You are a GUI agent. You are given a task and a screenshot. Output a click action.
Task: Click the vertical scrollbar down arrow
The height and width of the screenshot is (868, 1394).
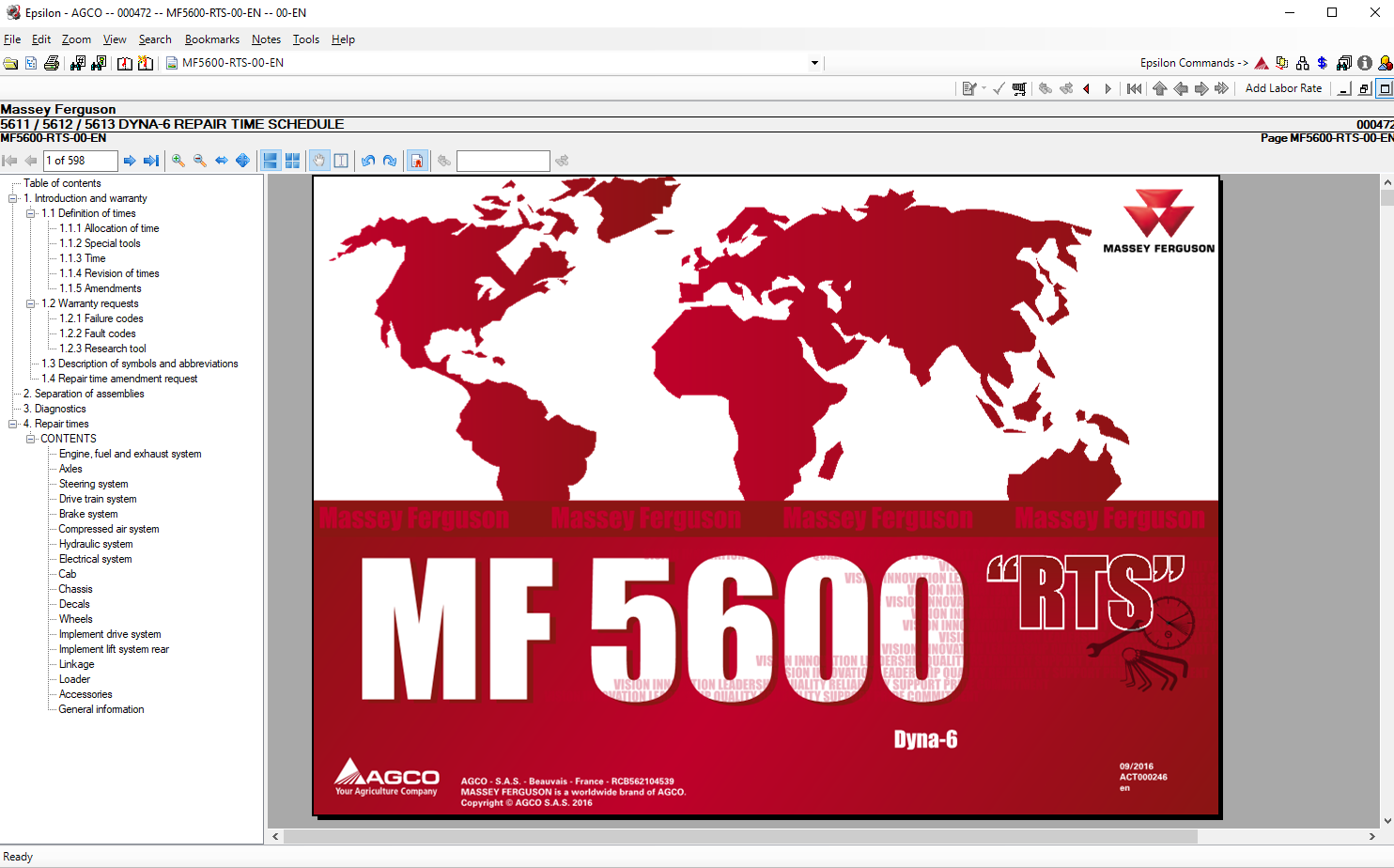[1386, 820]
